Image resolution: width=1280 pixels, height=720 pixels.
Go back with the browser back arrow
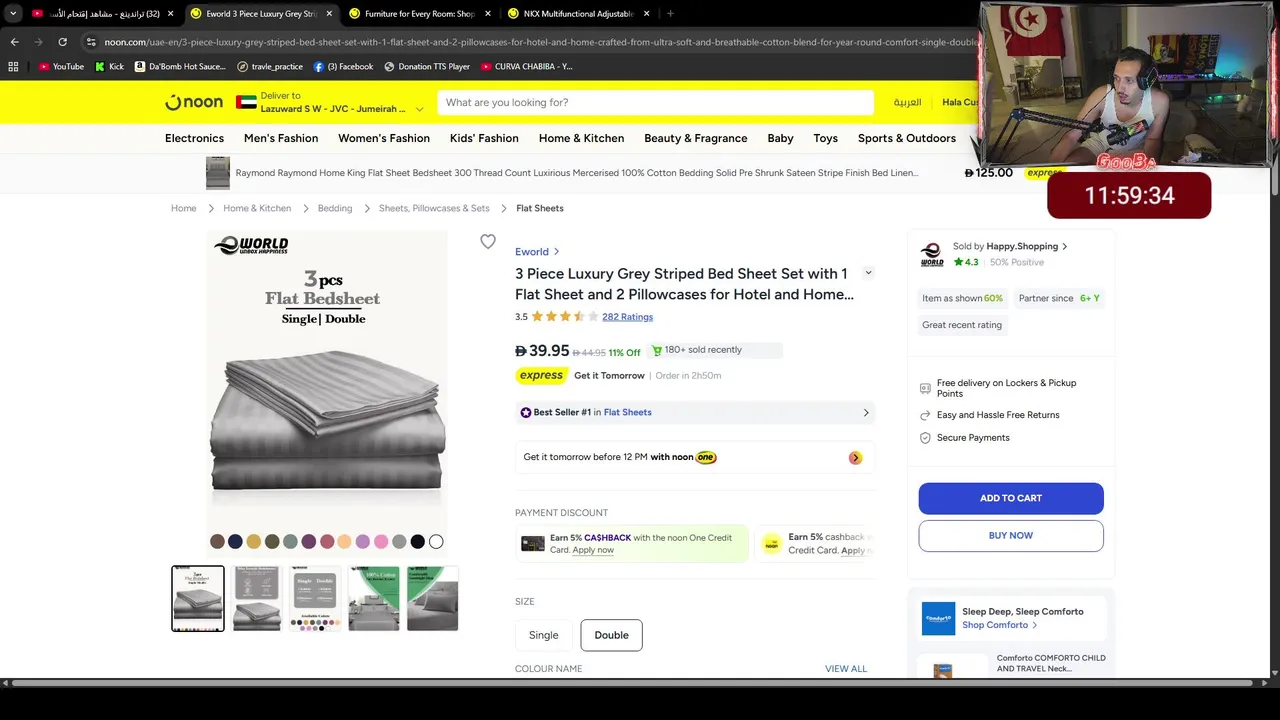coord(14,42)
